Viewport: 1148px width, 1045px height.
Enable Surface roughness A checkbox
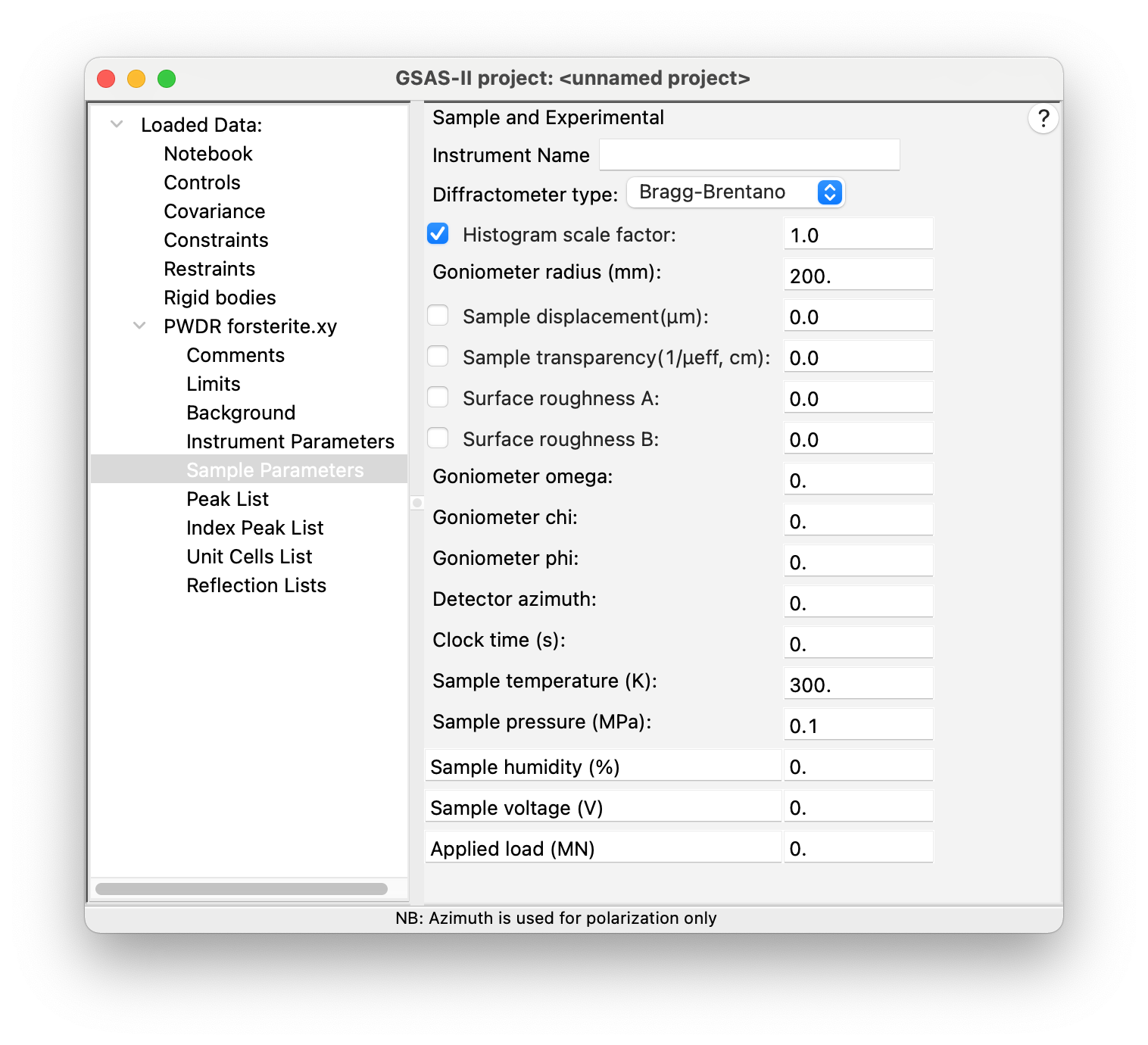pyautogui.click(x=438, y=398)
